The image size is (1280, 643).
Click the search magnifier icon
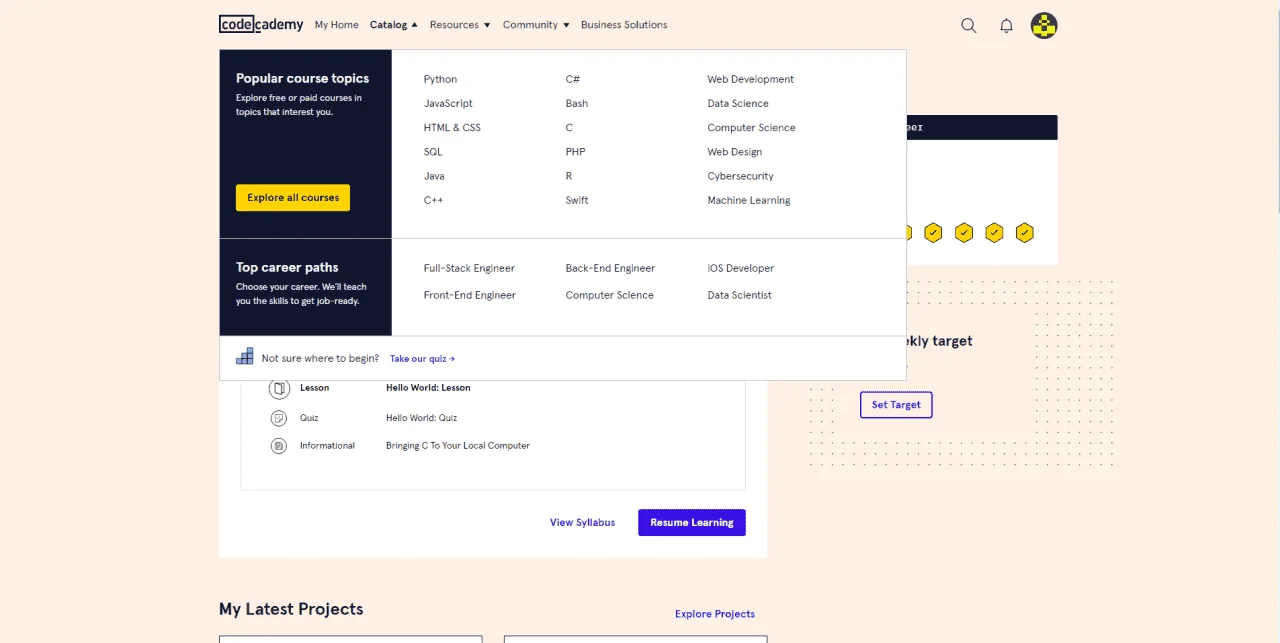(x=968, y=26)
